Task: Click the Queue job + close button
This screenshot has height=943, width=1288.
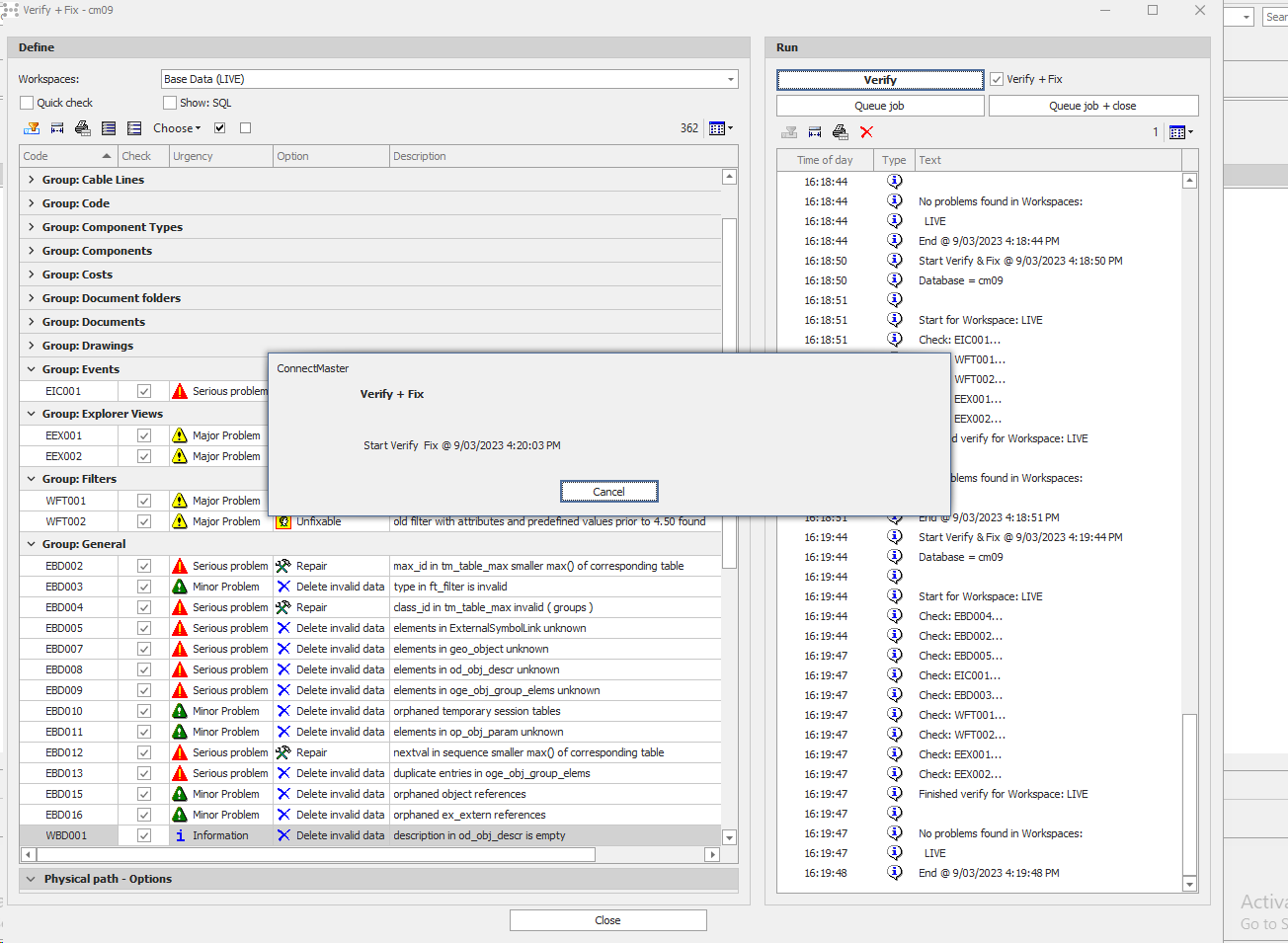Action: (1093, 106)
